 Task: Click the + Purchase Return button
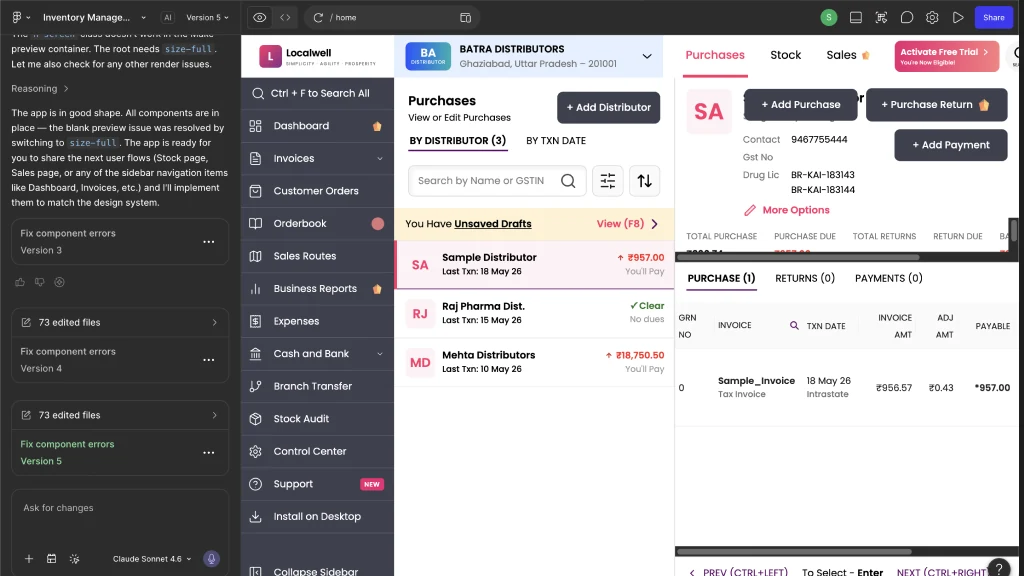(936, 105)
